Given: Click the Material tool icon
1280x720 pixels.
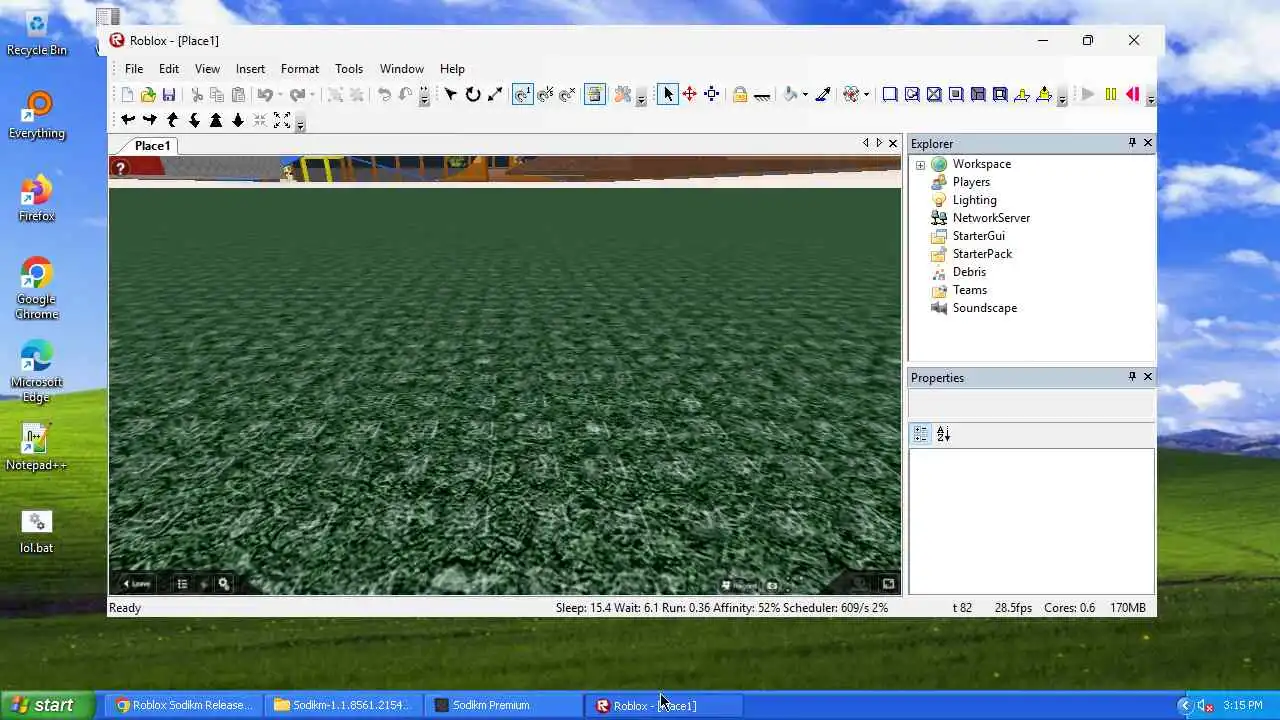Looking at the screenshot, I should pyautogui.click(x=851, y=94).
